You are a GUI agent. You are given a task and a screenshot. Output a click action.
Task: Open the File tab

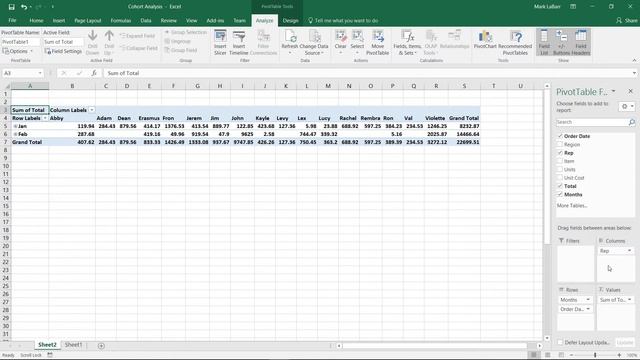[12, 20]
